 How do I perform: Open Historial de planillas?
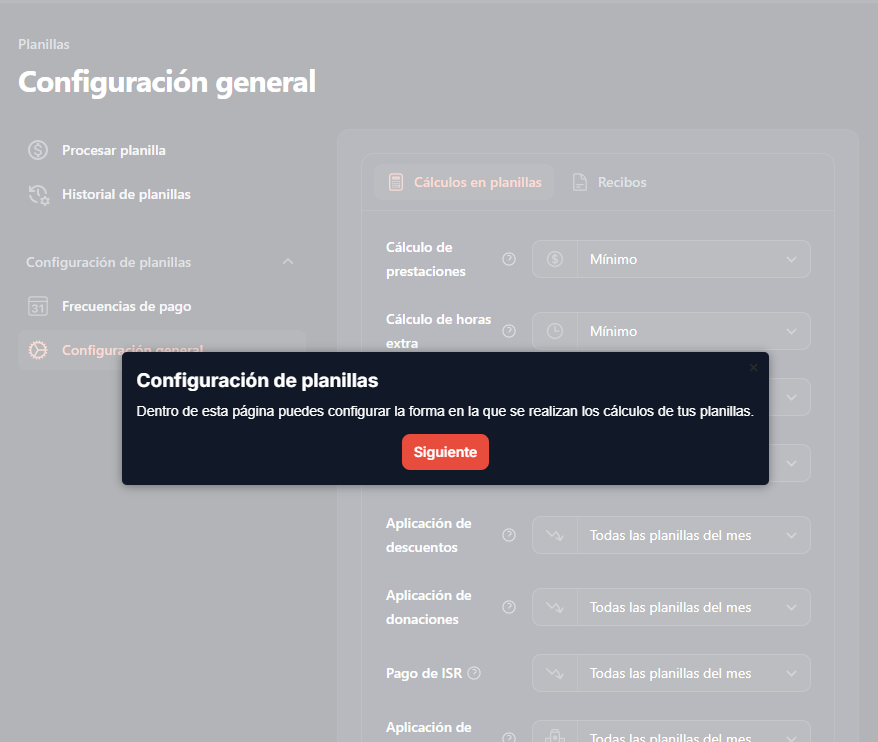tap(126, 194)
